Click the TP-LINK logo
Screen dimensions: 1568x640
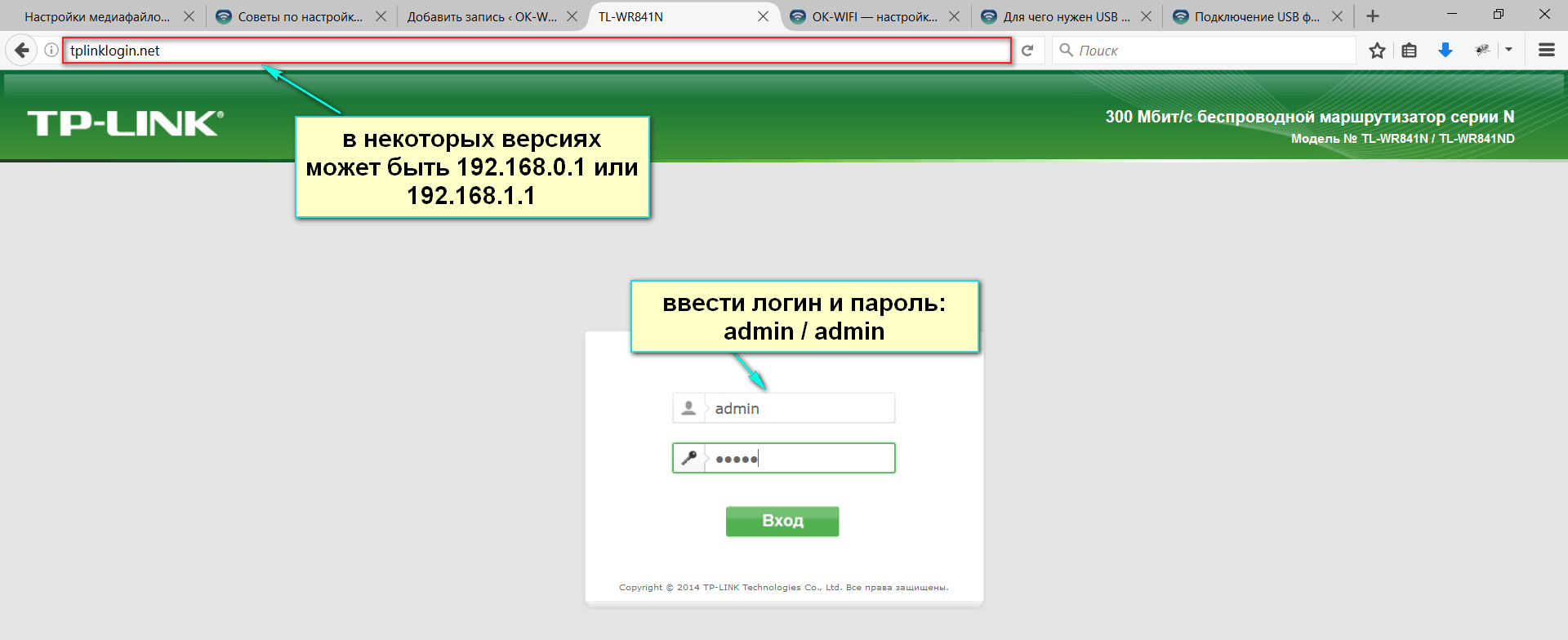125,123
